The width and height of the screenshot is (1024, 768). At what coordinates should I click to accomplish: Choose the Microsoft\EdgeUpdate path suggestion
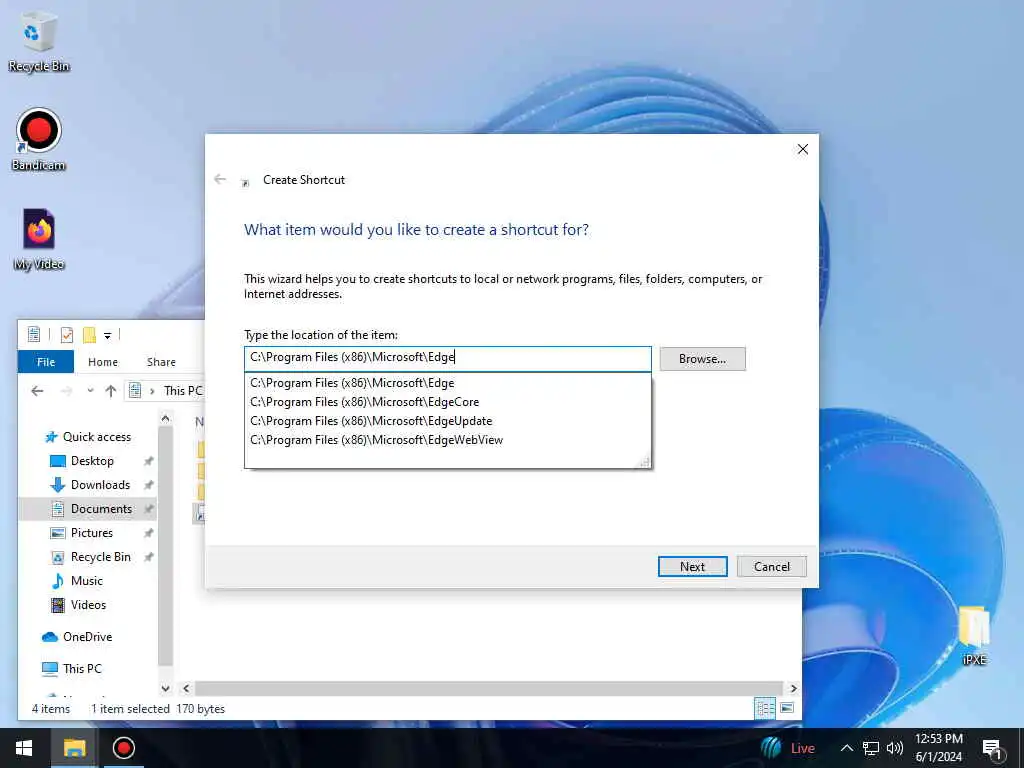click(x=447, y=421)
